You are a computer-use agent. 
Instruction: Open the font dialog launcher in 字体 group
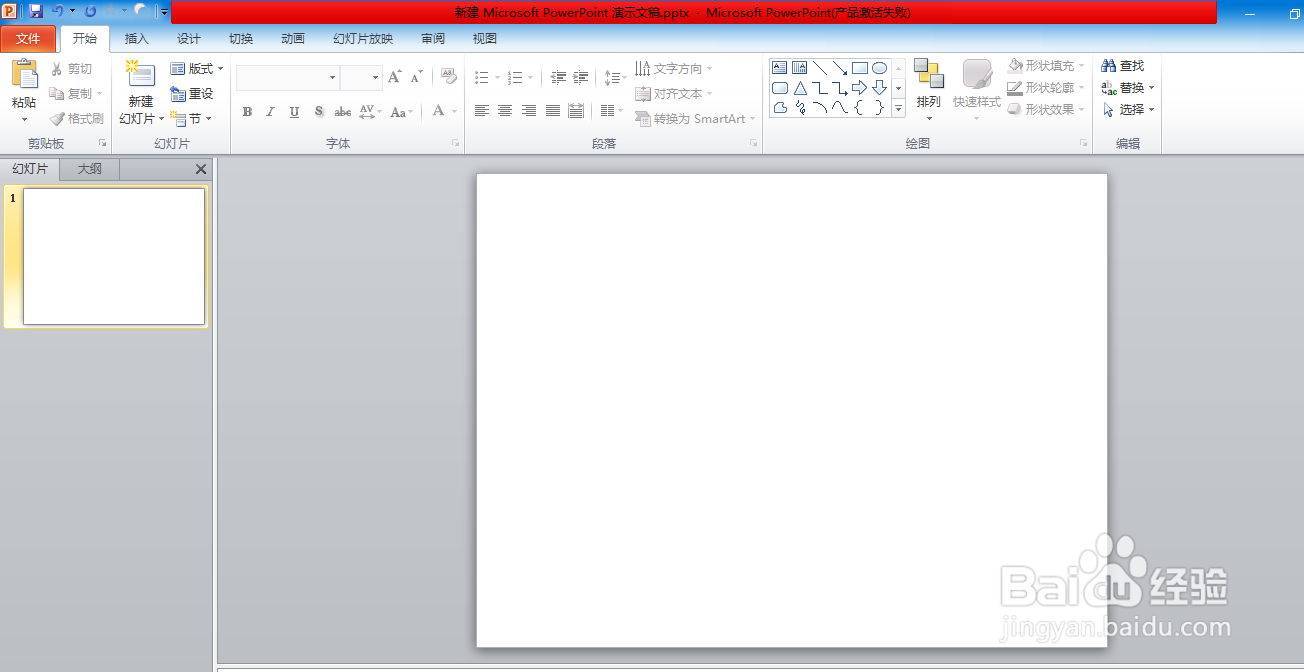tap(455, 144)
